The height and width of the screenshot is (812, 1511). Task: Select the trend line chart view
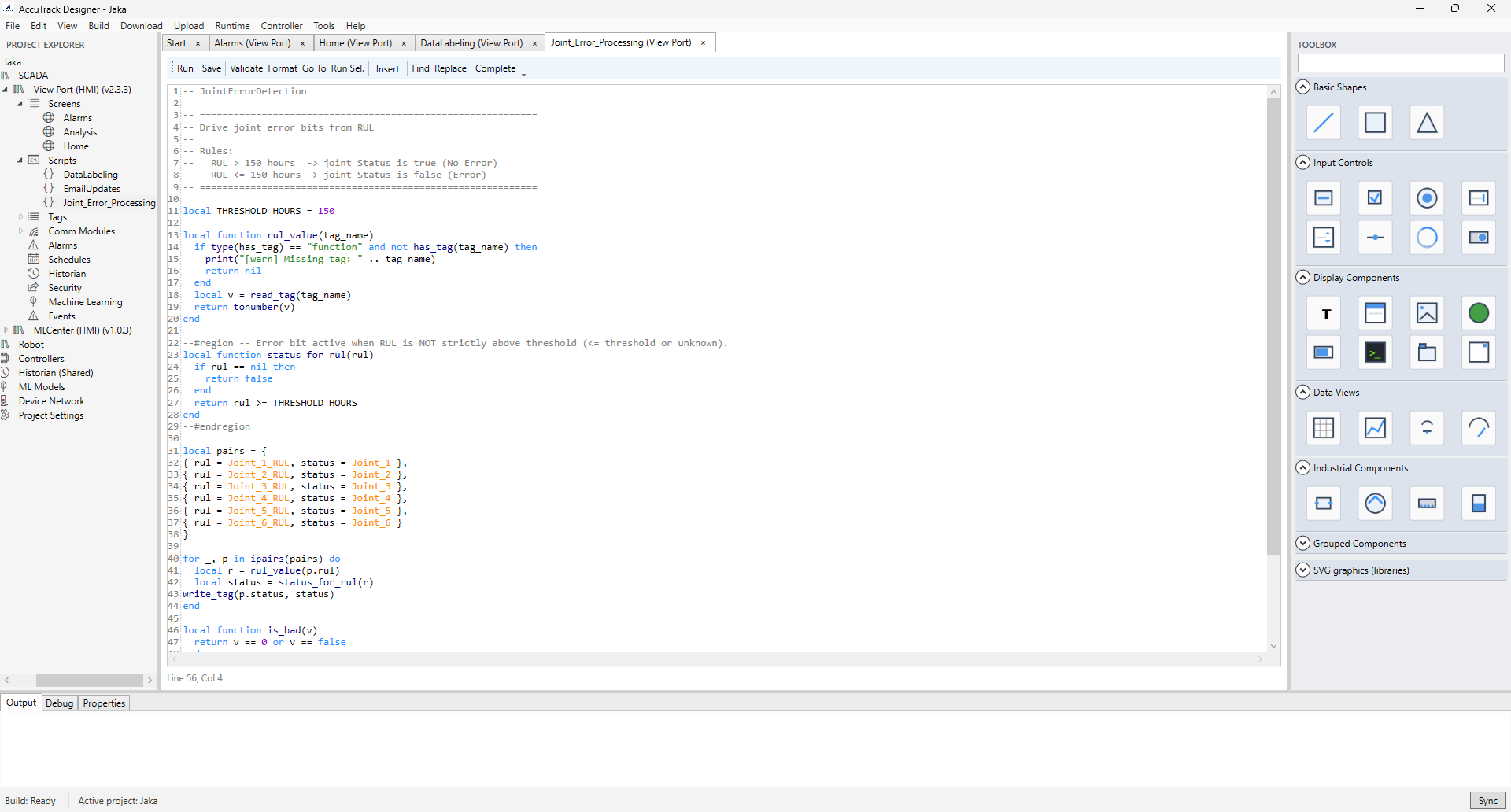click(x=1376, y=428)
